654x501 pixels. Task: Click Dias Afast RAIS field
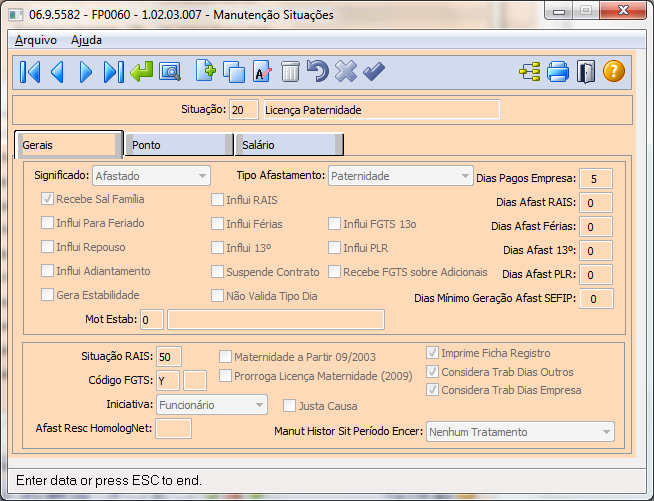tap(596, 203)
